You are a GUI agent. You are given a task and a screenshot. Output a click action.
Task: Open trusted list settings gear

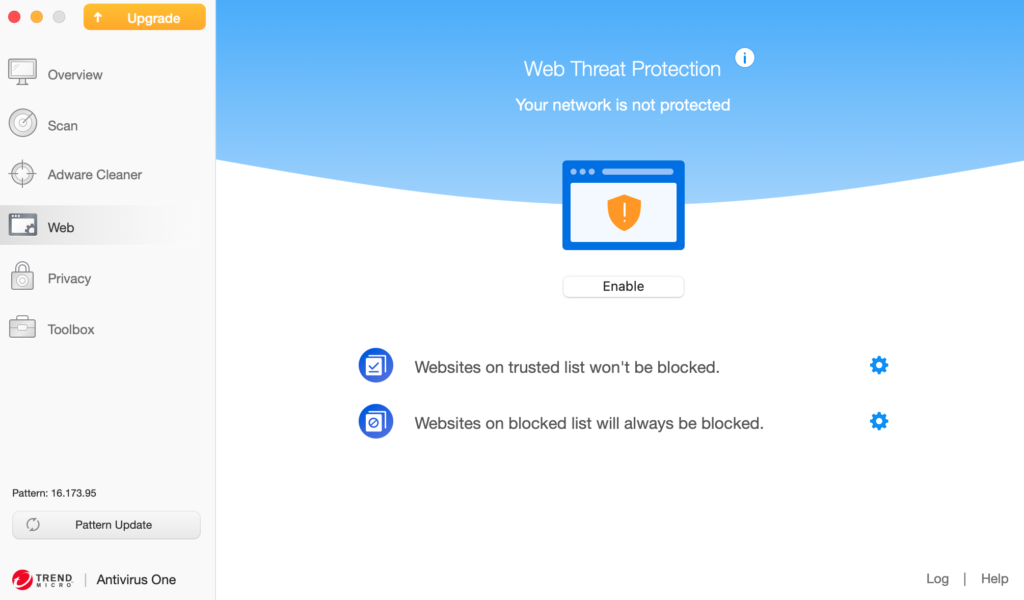pyautogui.click(x=878, y=365)
